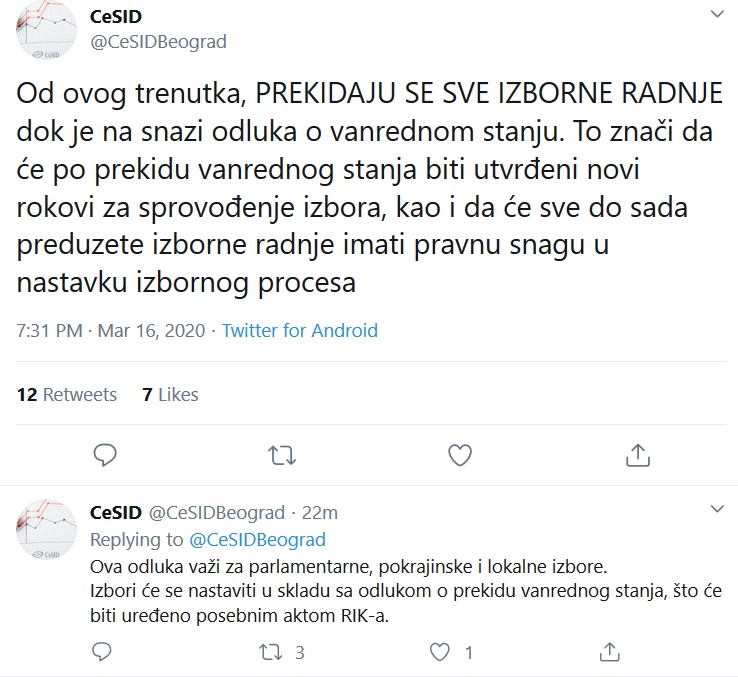Click the CeSID avatar on reply tweet

click(46, 531)
